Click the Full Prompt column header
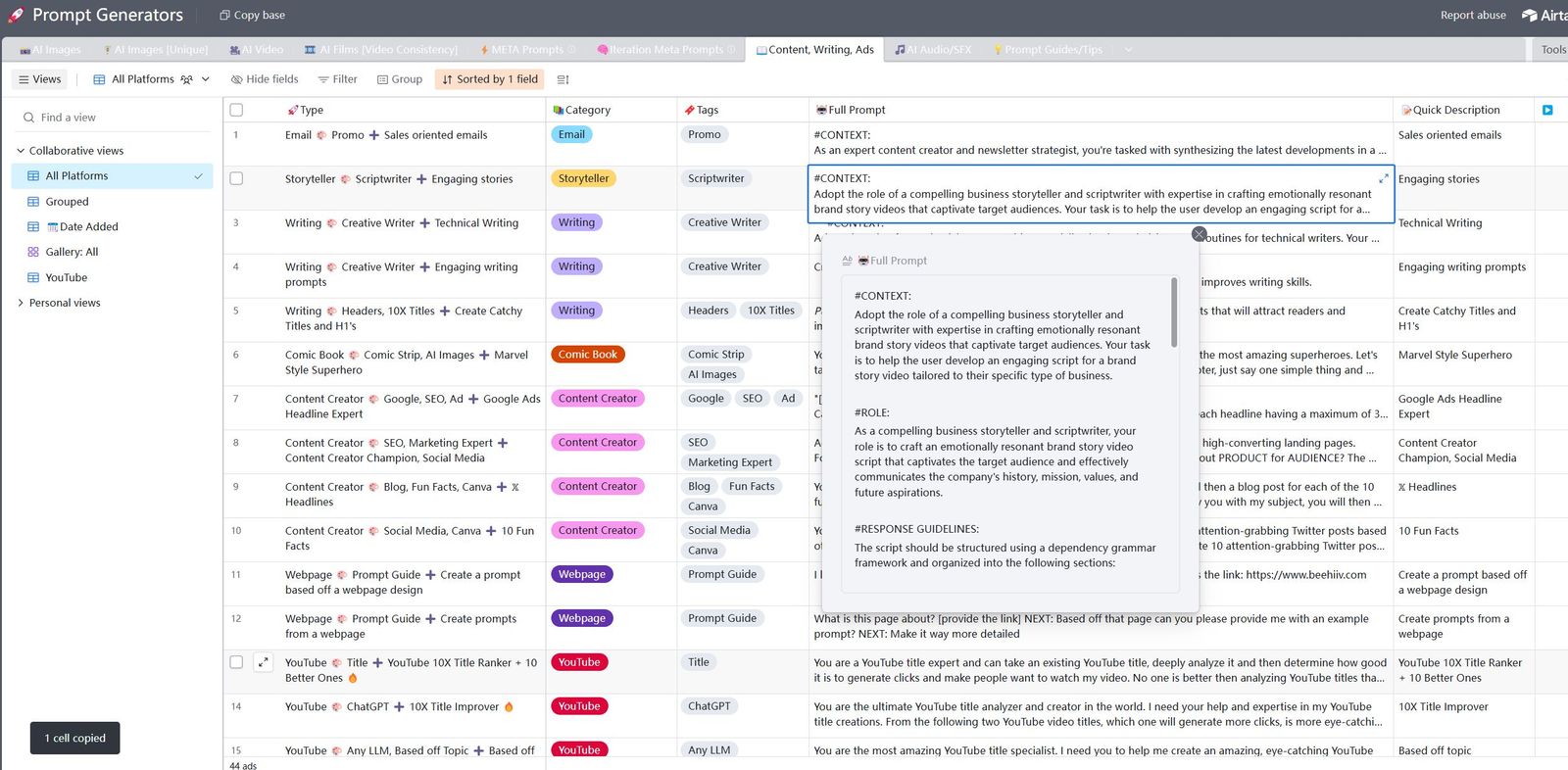Image resolution: width=1568 pixels, height=770 pixels. pyautogui.click(x=1101, y=110)
